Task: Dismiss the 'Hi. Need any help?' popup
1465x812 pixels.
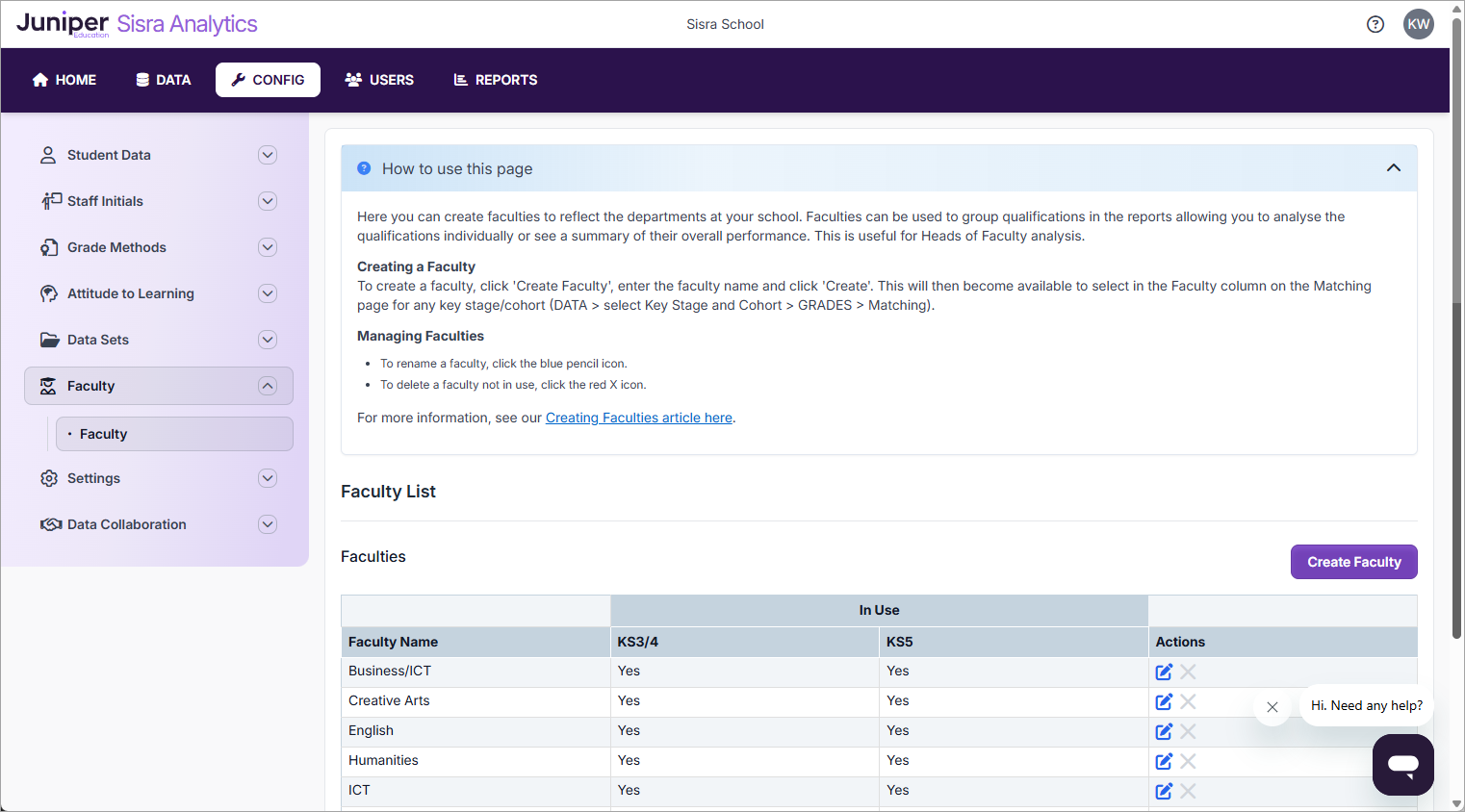Action: [x=1272, y=707]
